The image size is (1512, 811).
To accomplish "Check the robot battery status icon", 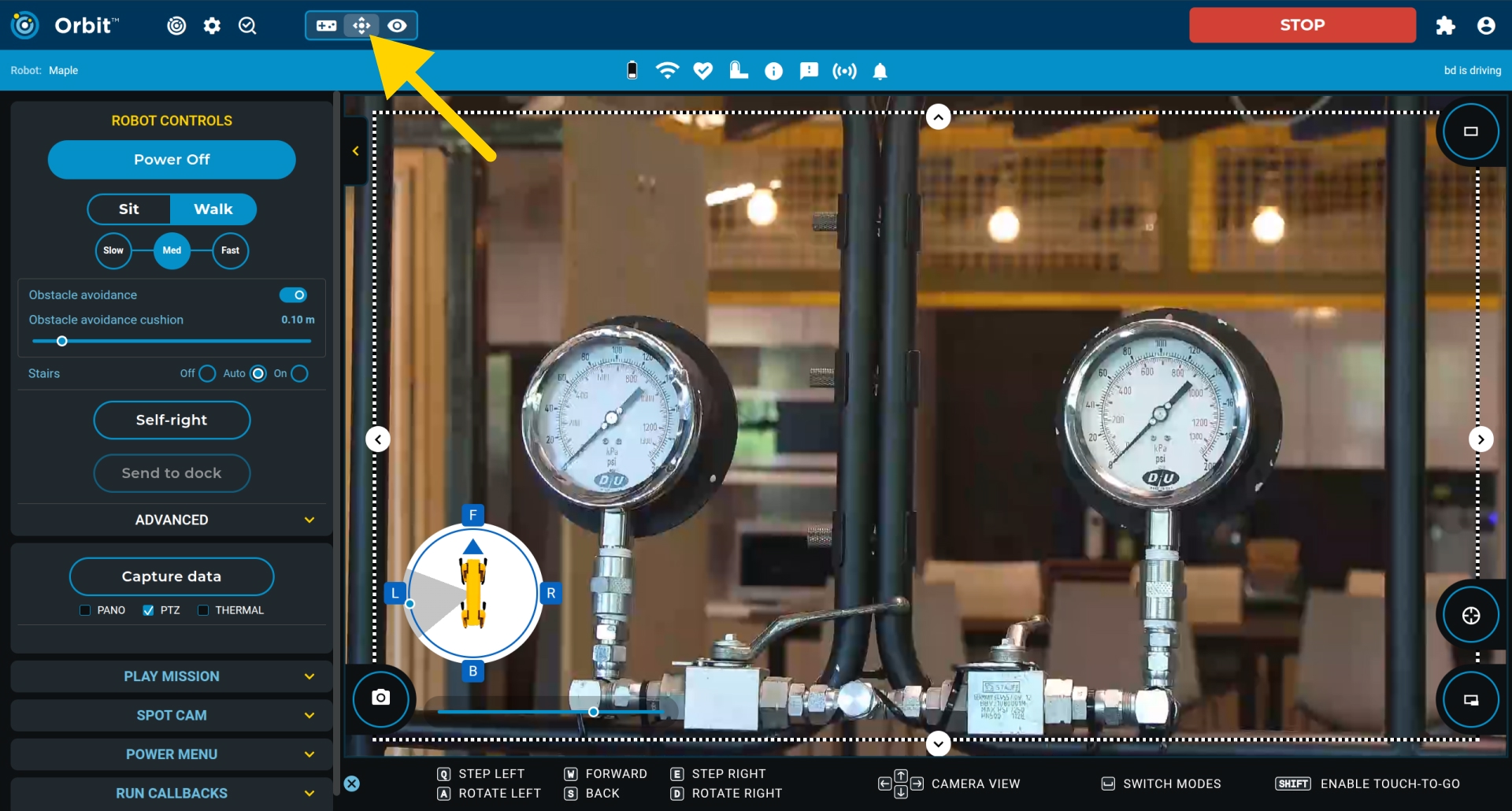I will point(632,71).
